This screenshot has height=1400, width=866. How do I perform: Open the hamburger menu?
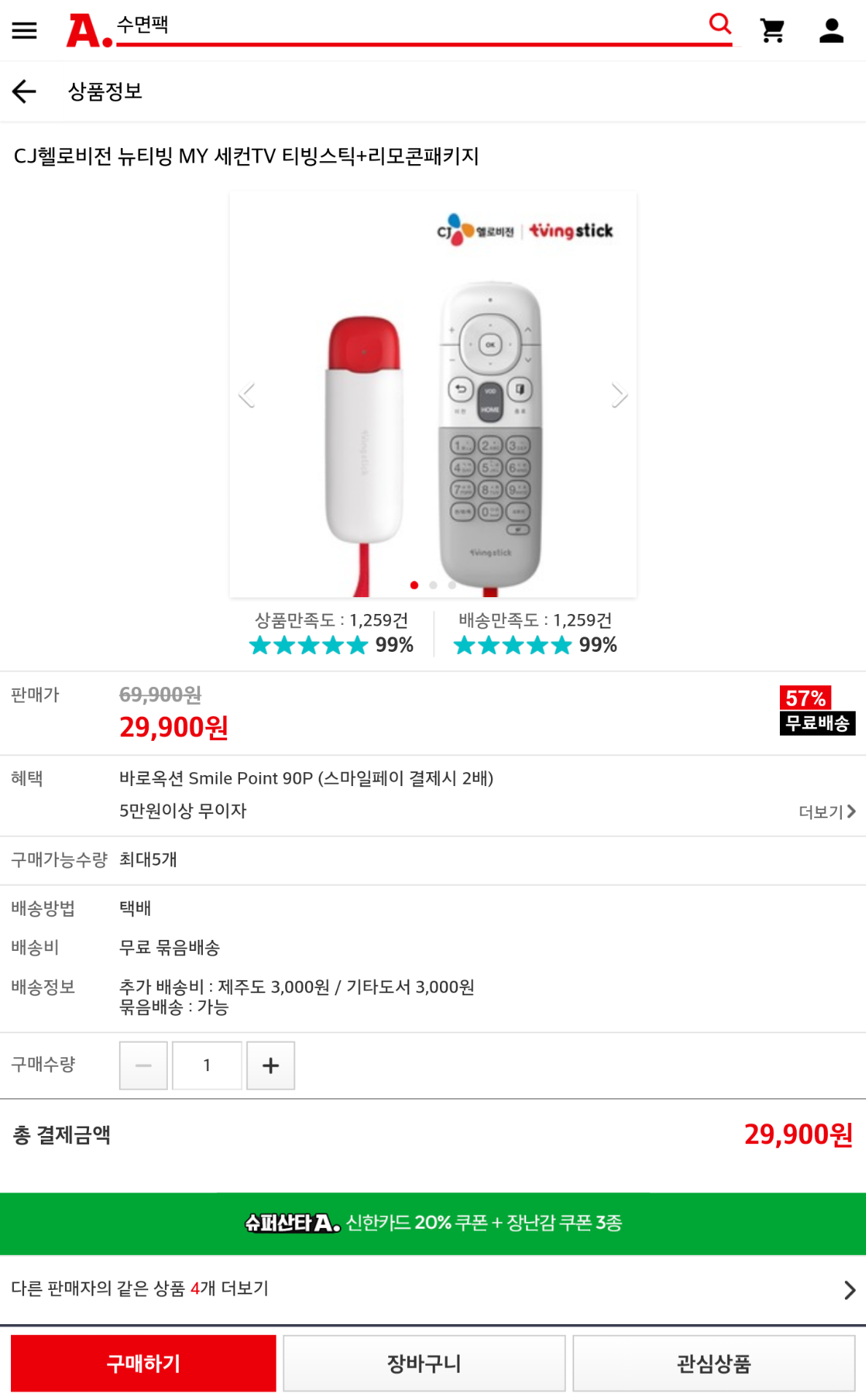[x=24, y=31]
